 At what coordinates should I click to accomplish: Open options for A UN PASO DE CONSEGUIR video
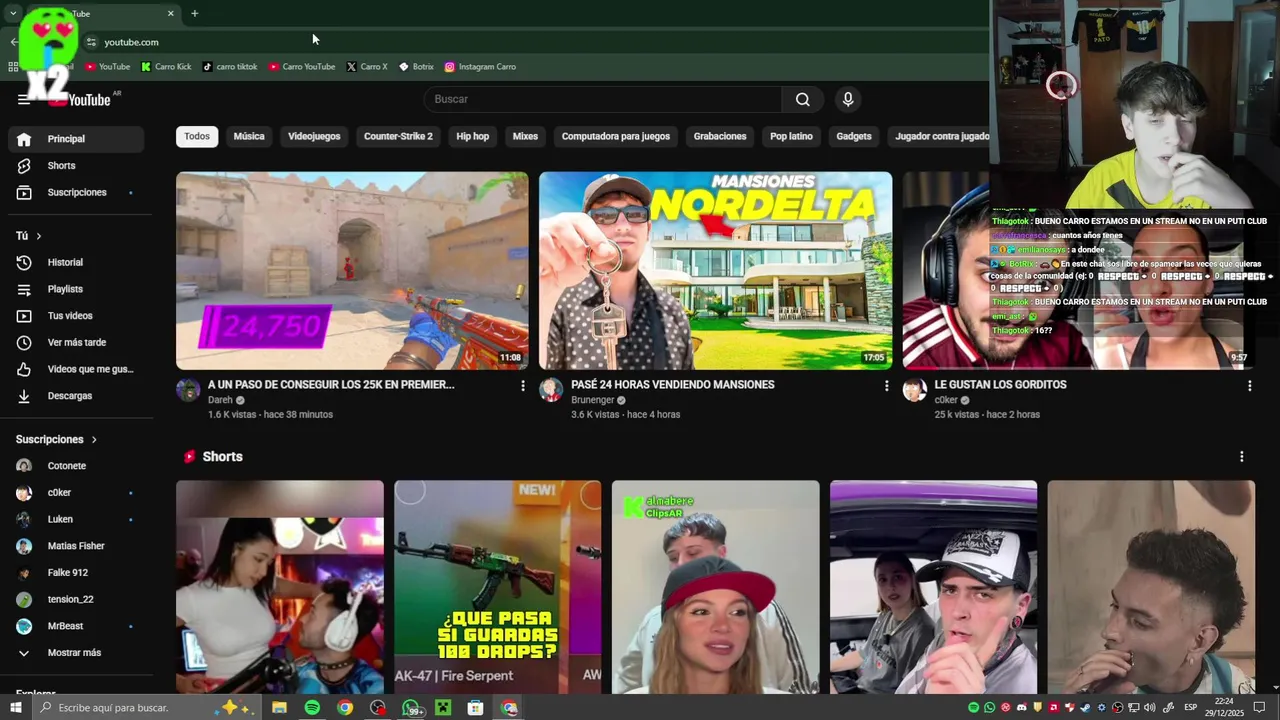coord(522,385)
